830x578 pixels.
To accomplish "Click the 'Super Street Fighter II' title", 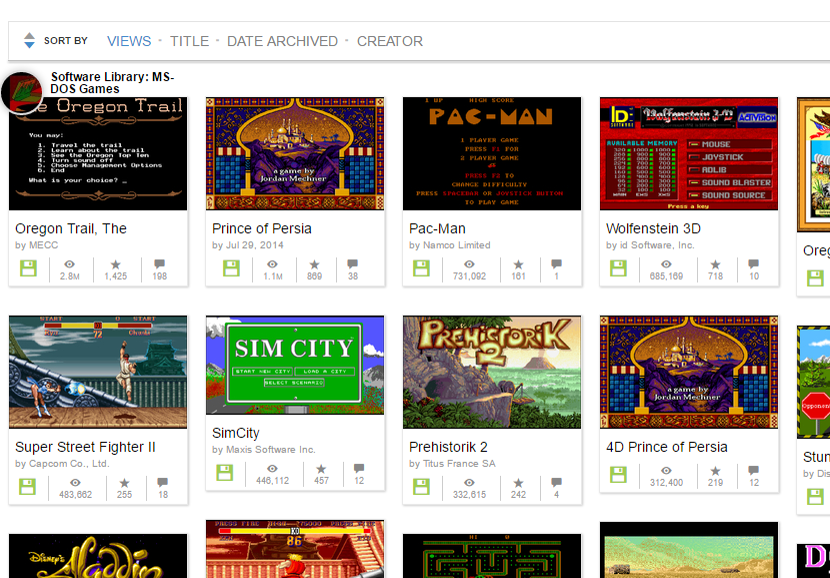I will (85, 447).
